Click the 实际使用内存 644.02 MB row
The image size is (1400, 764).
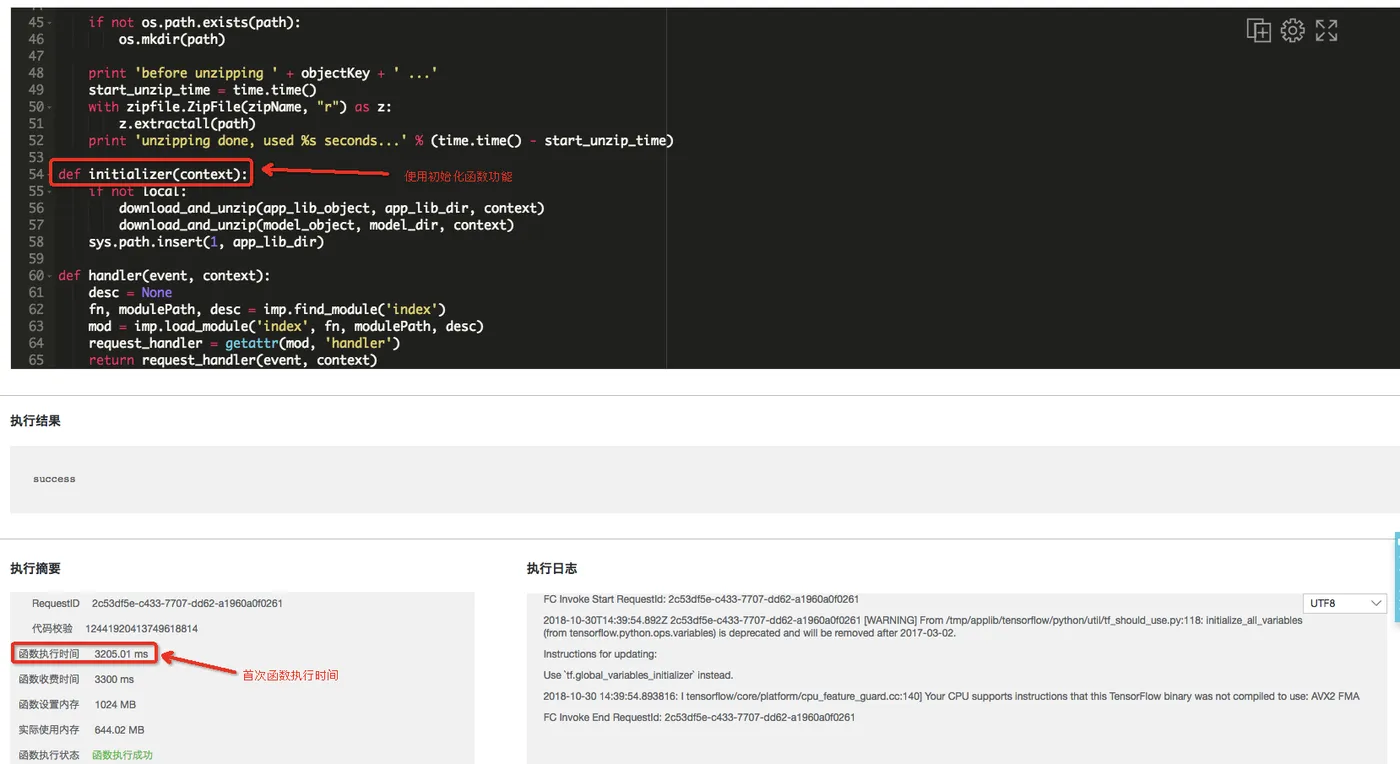[x=81, y=730]
